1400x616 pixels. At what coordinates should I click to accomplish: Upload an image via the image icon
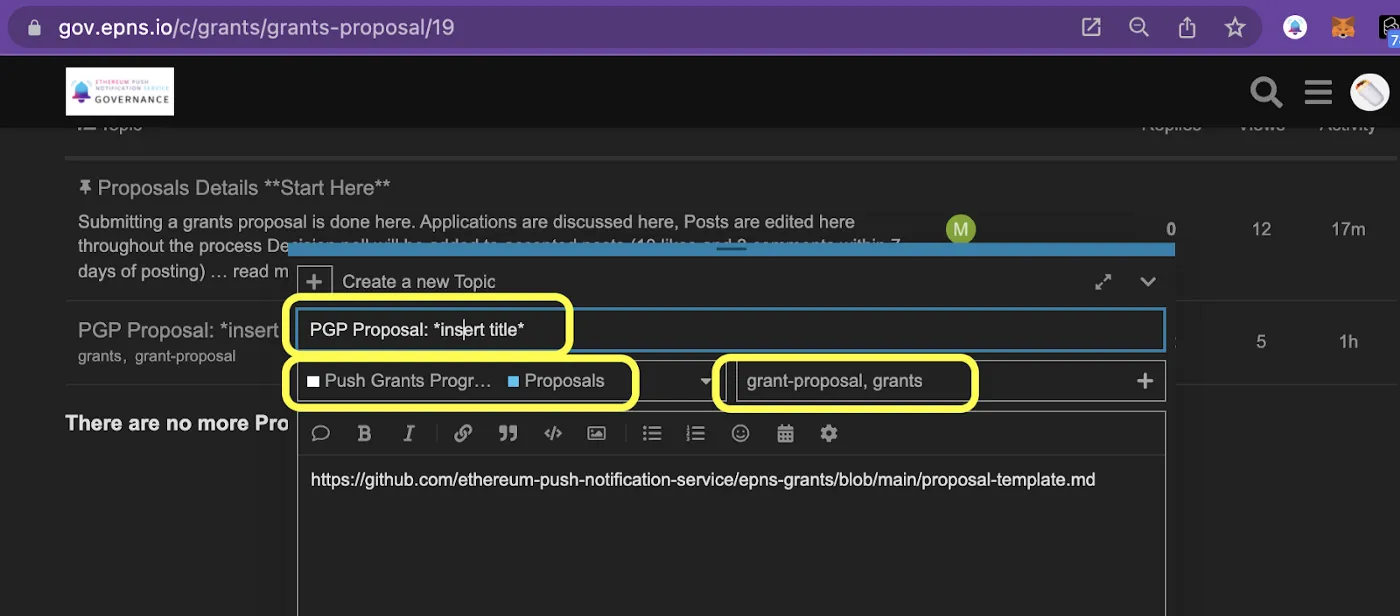tap(596, 433)
